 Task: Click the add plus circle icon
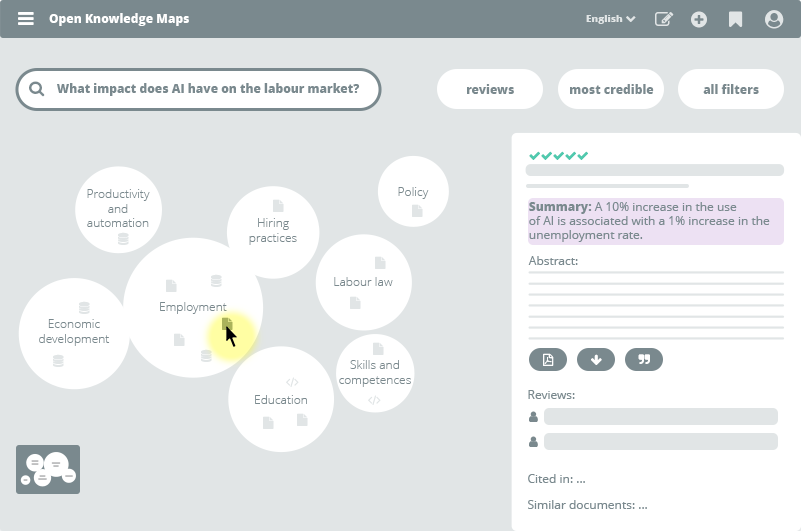[x=699, y=19]
